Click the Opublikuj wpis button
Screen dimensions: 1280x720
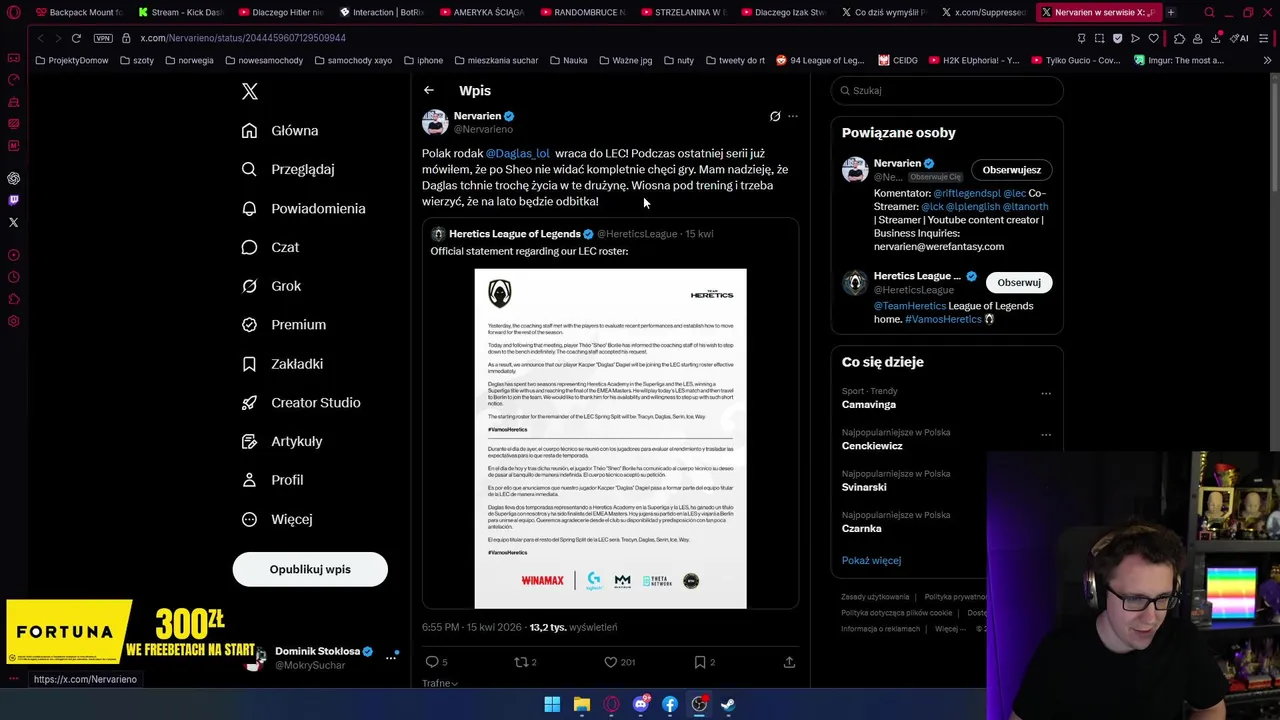[x=310, y=569]
